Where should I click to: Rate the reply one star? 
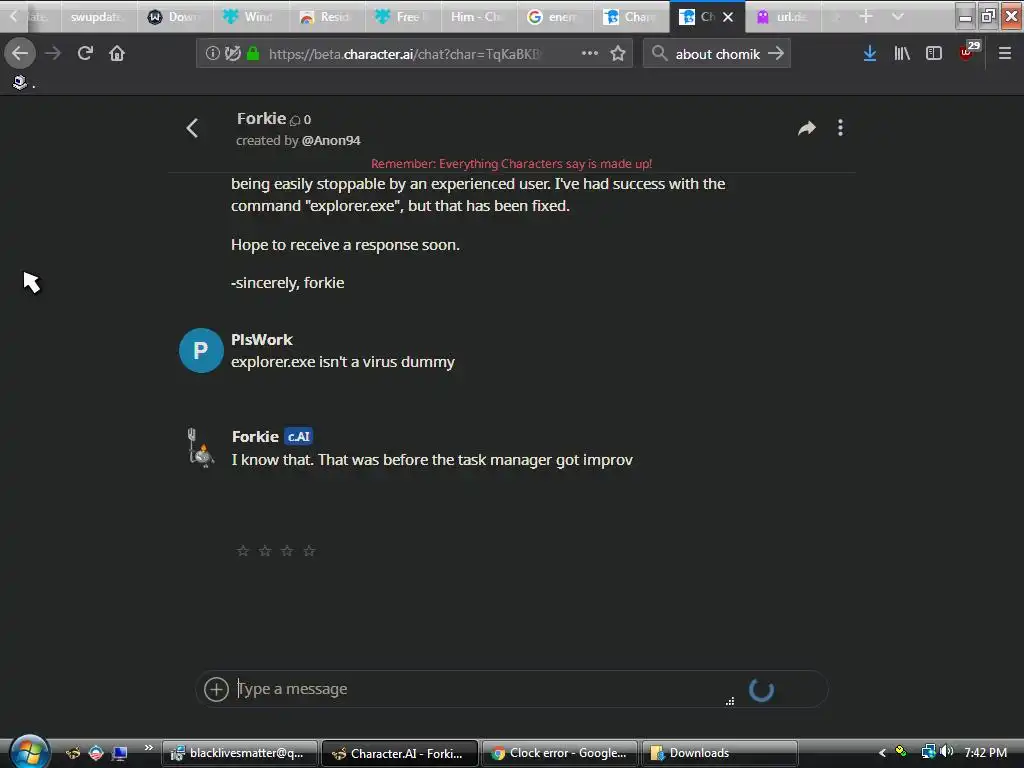click(243, 551)
